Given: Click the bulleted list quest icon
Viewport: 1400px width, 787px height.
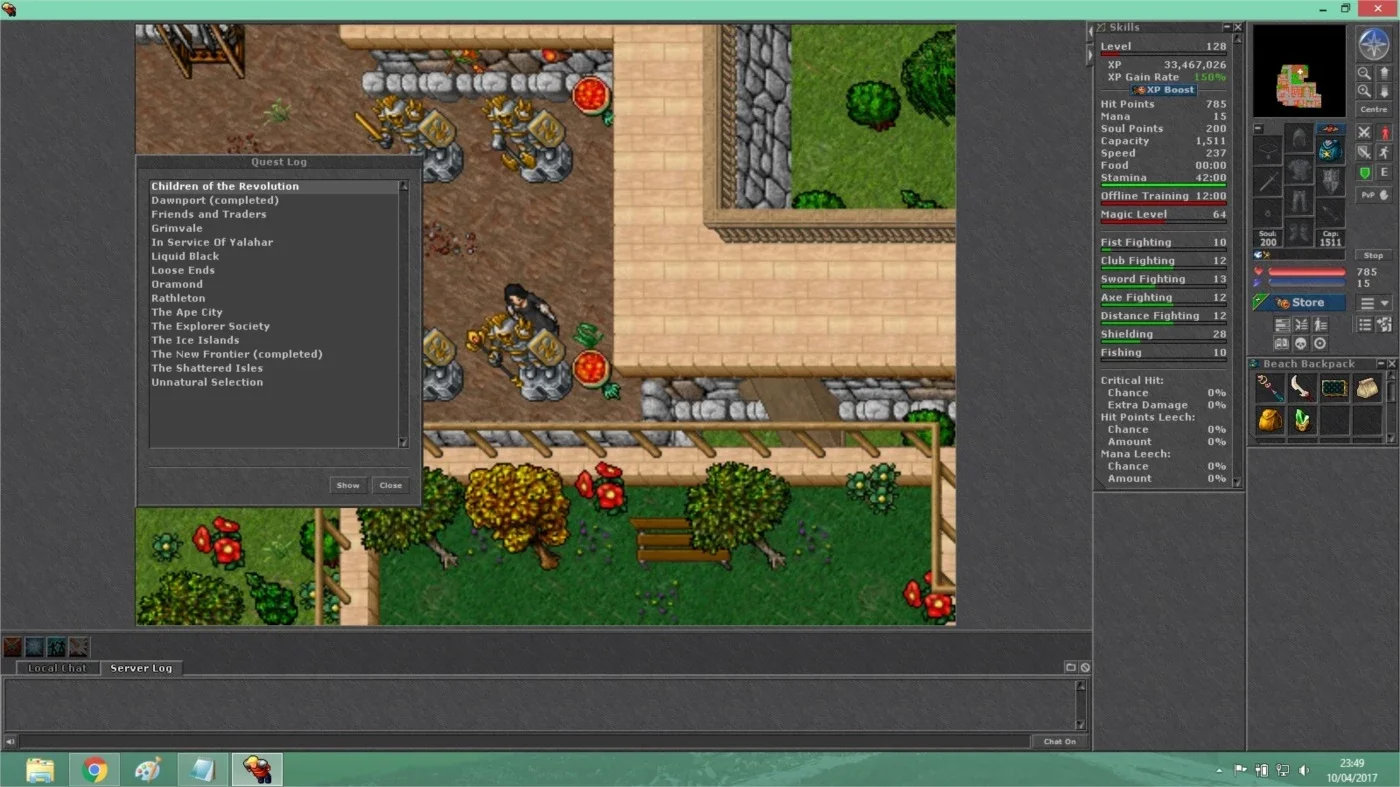Looking at the screenshot, I should [x=1364, y=325].
